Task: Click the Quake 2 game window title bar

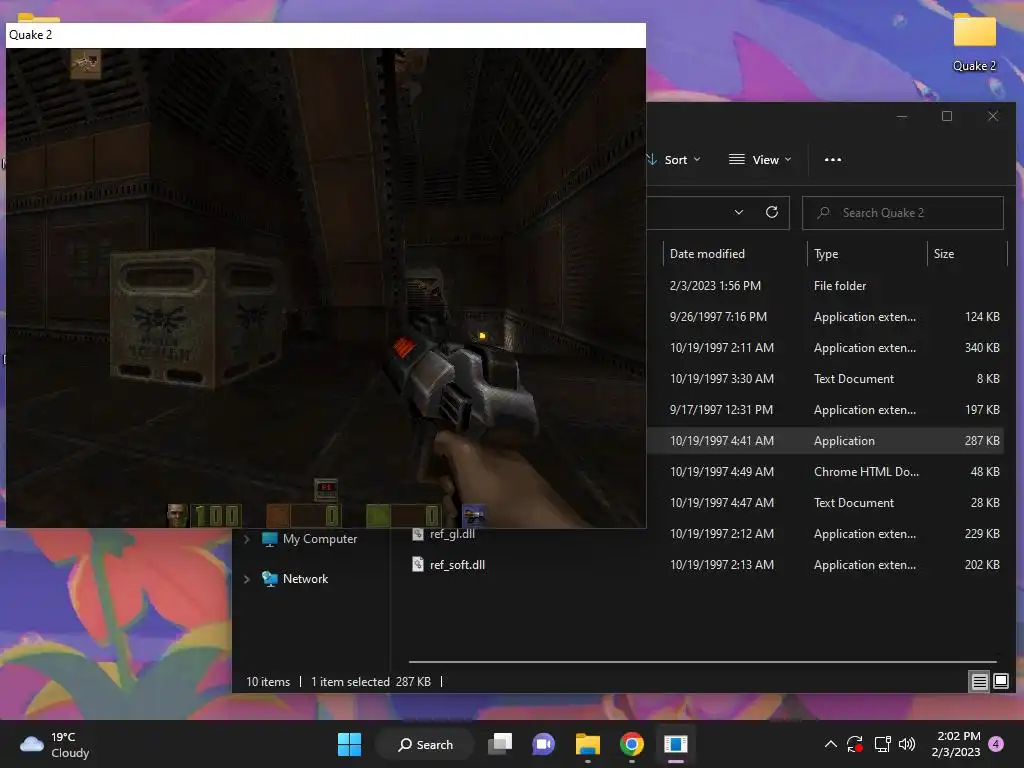Action: pos(326,35)
